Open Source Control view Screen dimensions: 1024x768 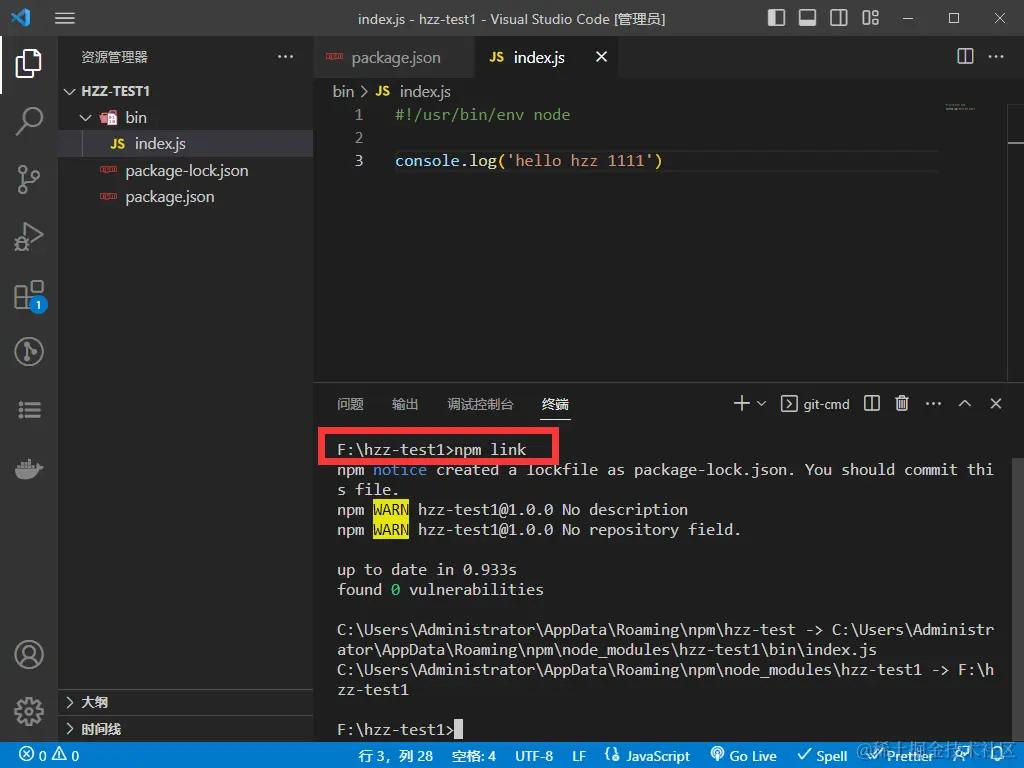click(29, 179)
